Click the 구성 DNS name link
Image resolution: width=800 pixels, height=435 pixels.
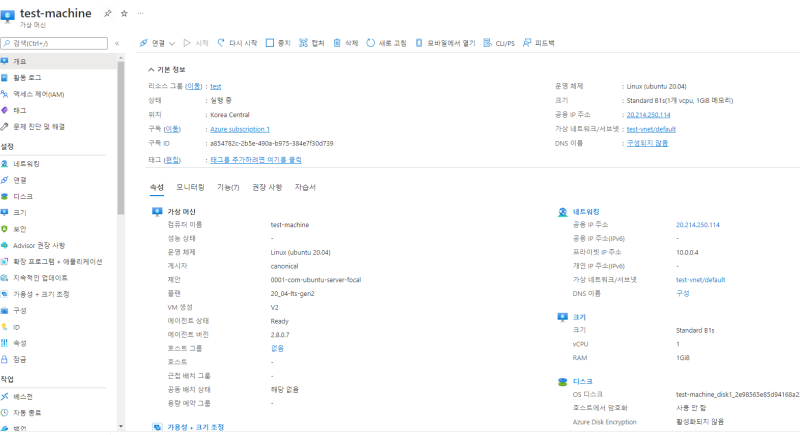(x=683, y=294)
